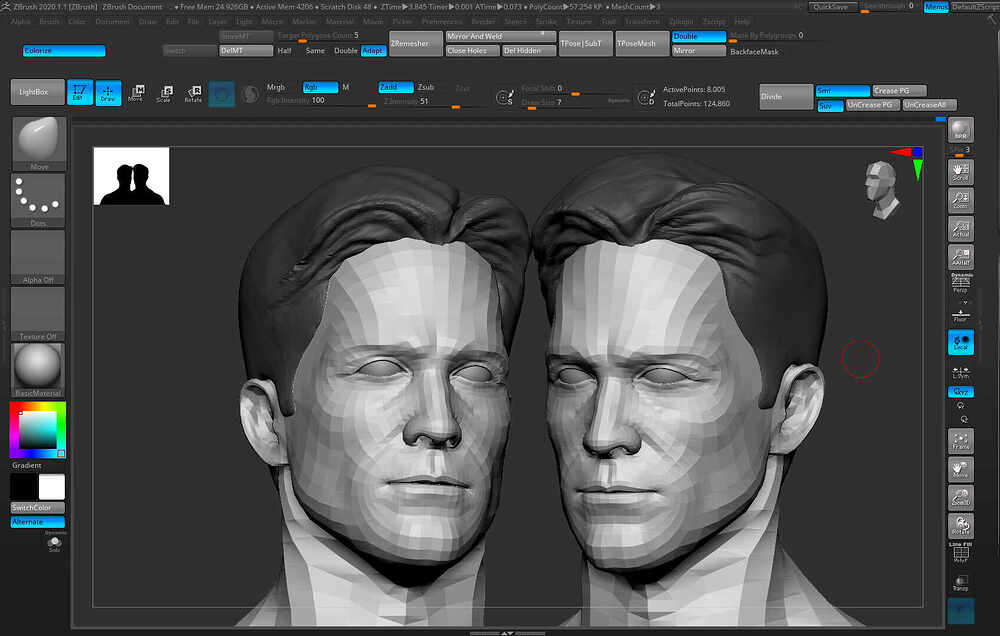Click the brush D icon beside ActivePoints

point(646,97)
